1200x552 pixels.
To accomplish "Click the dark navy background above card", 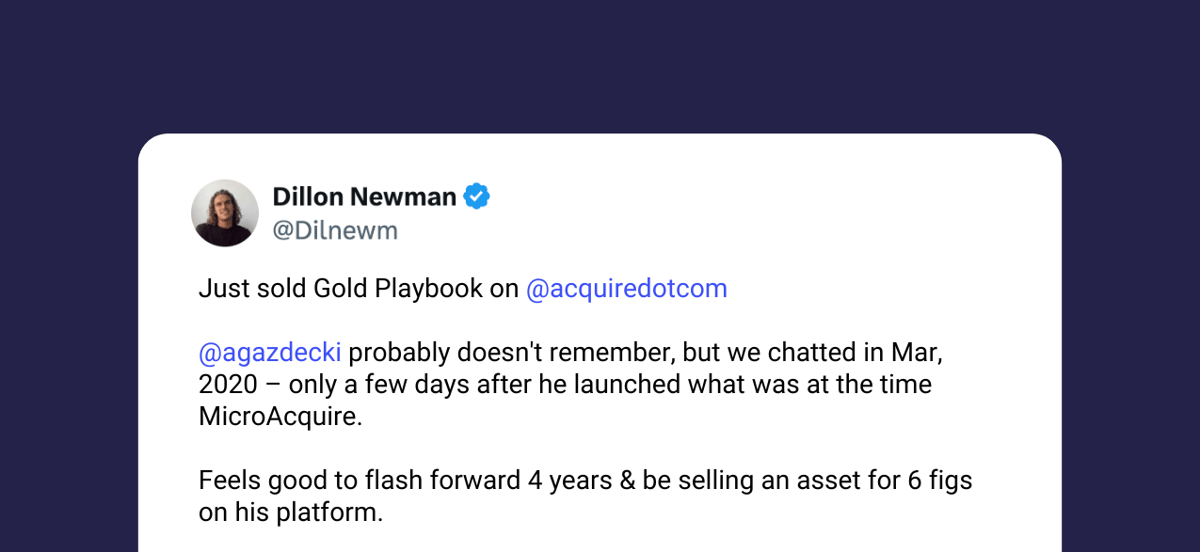I will click(x=600, y=65).
